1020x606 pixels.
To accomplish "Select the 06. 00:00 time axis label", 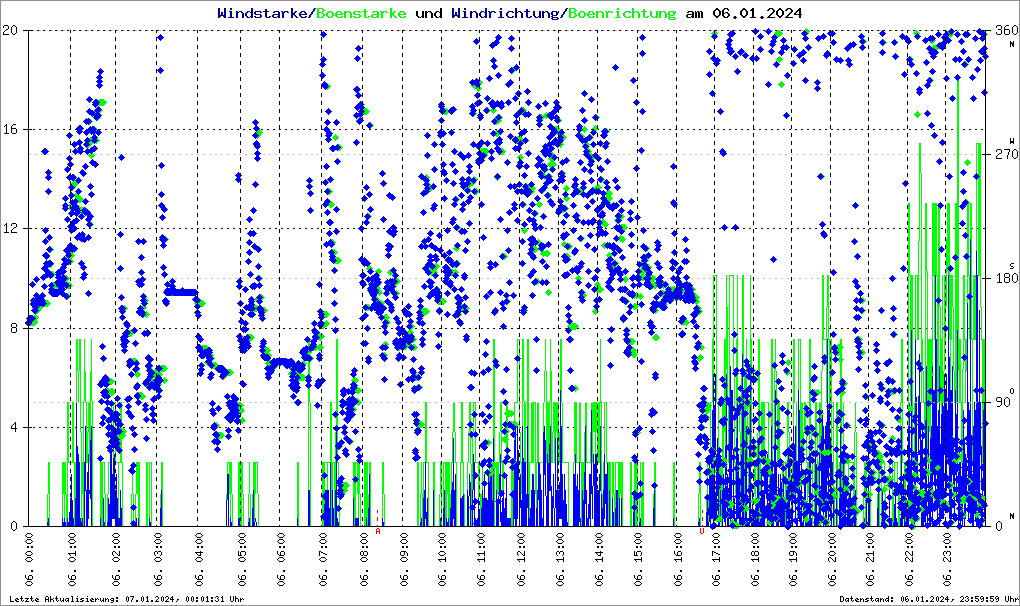I will click(x=30, y=560).
